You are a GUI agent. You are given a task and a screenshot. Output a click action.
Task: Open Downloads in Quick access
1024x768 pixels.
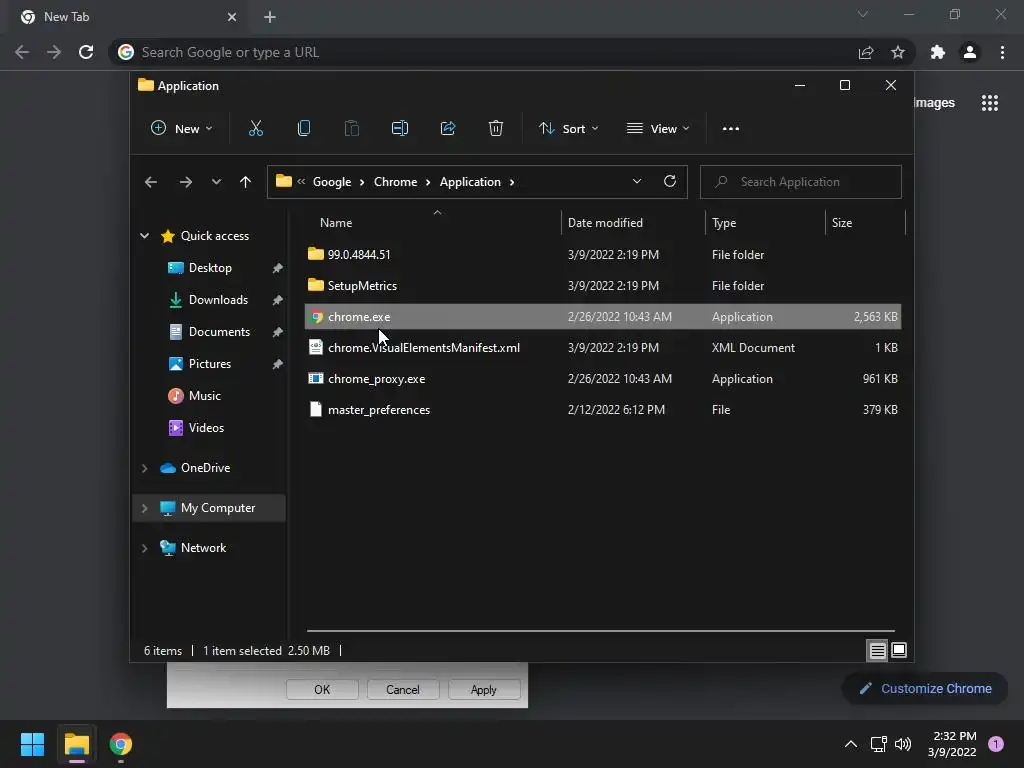coord(218,300)
